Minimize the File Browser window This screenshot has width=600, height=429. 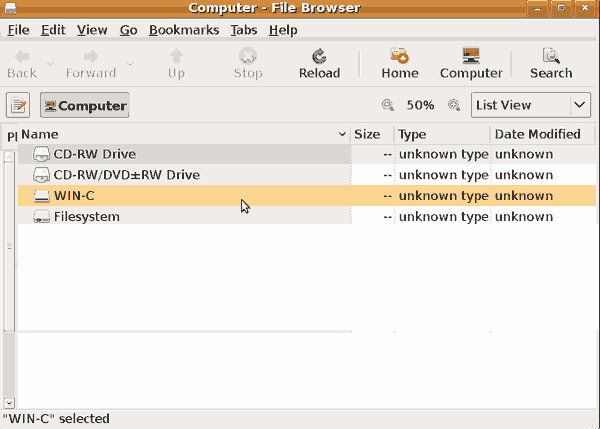click(x=537, y=8)
